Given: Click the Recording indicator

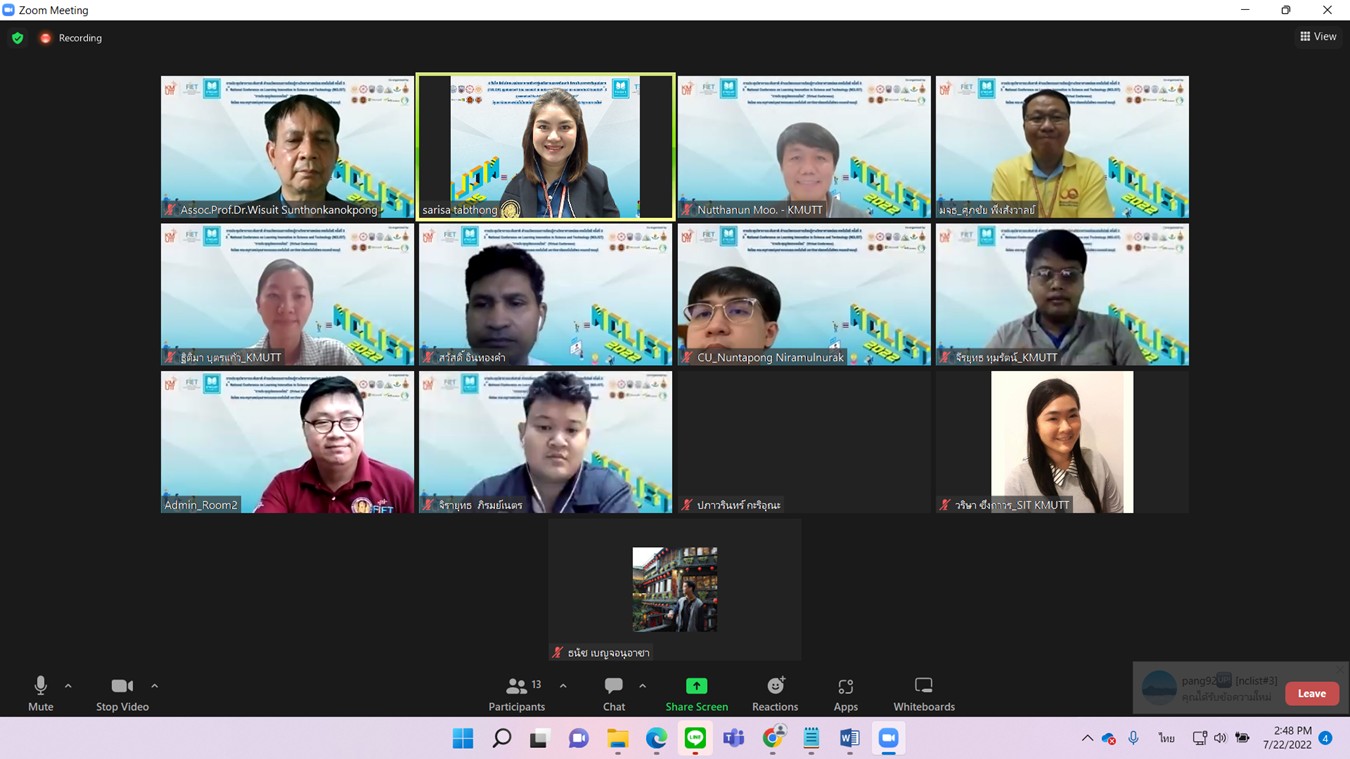Looking at the screenshot, I should click(x=71, y=38).
